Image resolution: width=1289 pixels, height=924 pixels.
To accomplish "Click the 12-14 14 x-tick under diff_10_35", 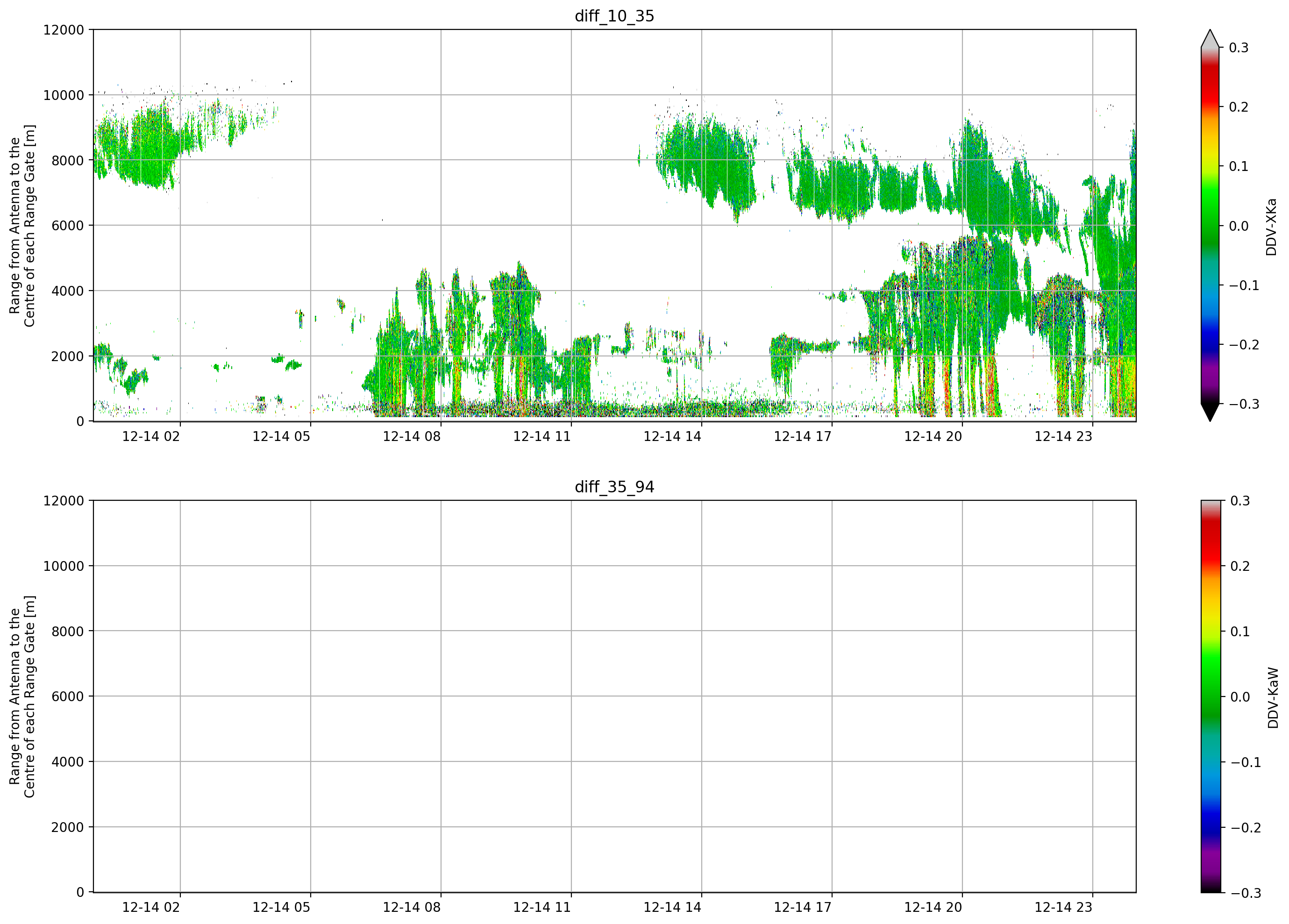I will click(672, 436).
